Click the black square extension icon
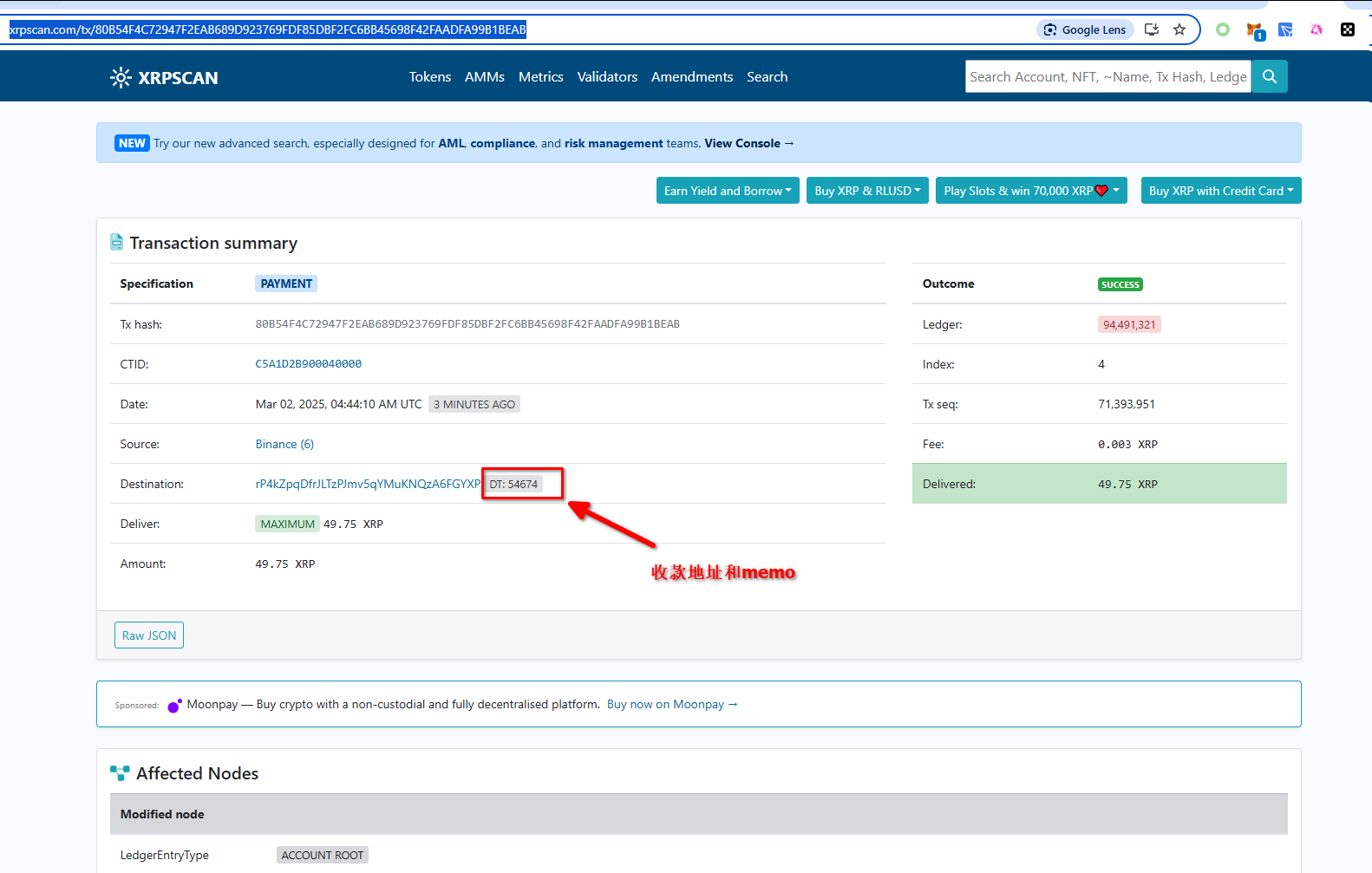 pos(1347,29)
